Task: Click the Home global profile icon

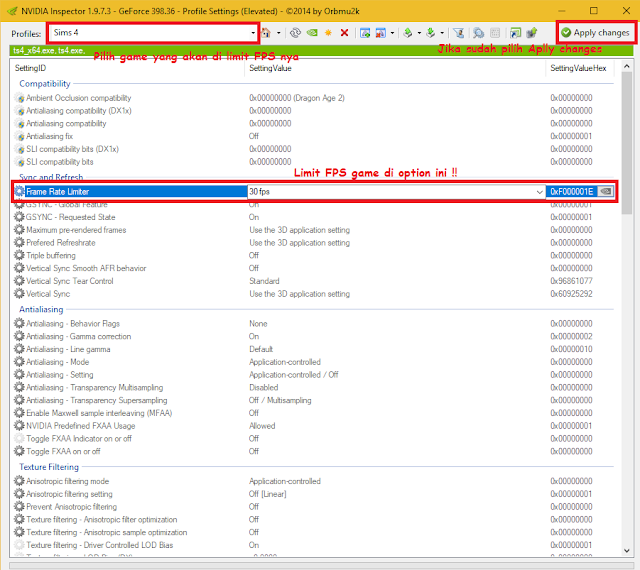Action: (x=266, y=33)
